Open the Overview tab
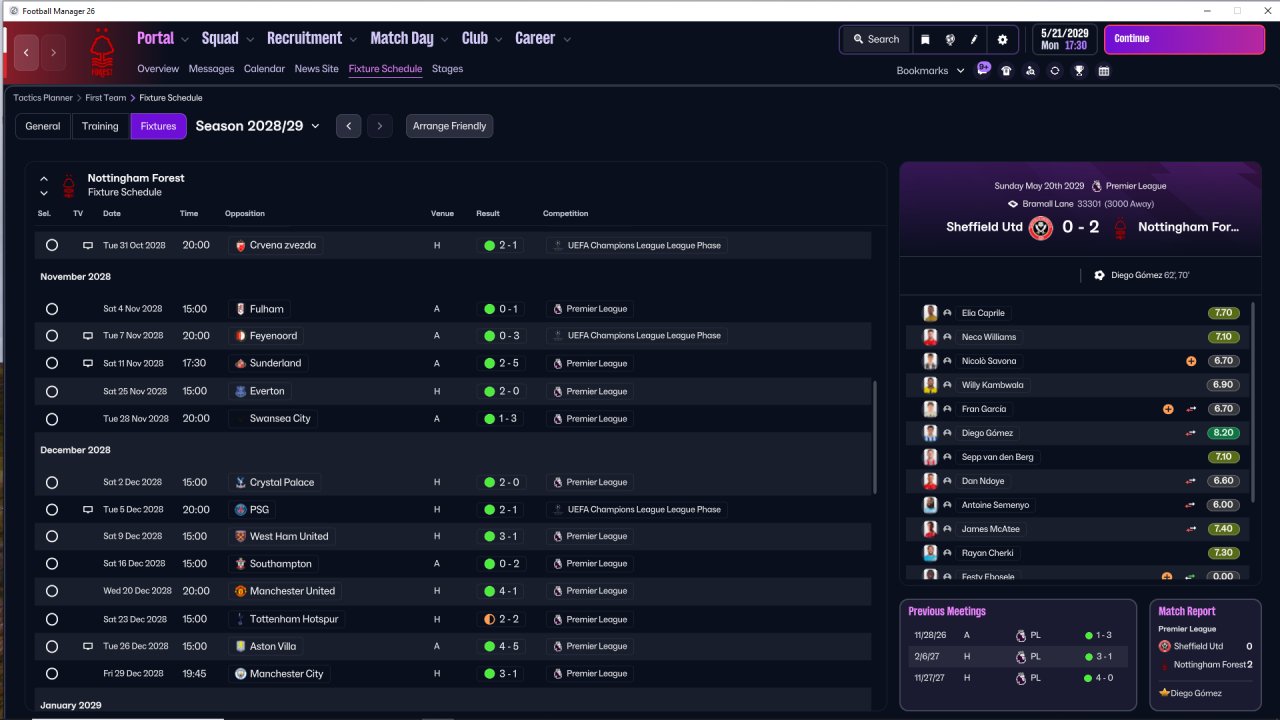The width and height of the screenshot is (1280, 720). (158, 69)
